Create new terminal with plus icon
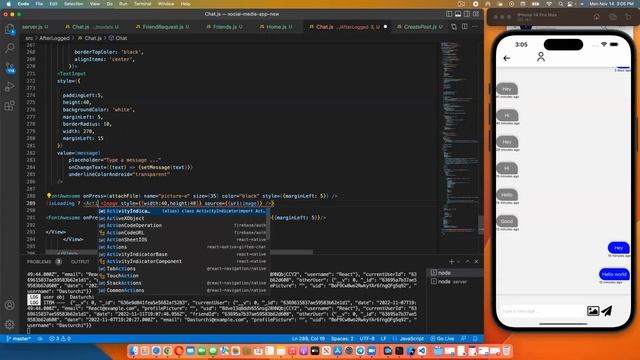 tap(451, 262)
